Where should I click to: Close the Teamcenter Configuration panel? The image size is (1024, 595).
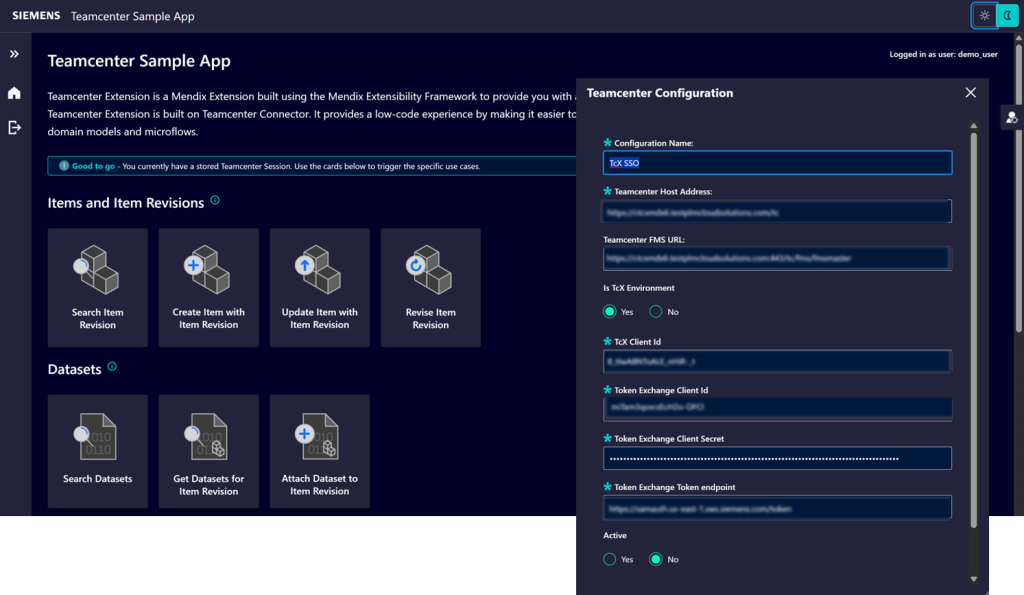970,93
